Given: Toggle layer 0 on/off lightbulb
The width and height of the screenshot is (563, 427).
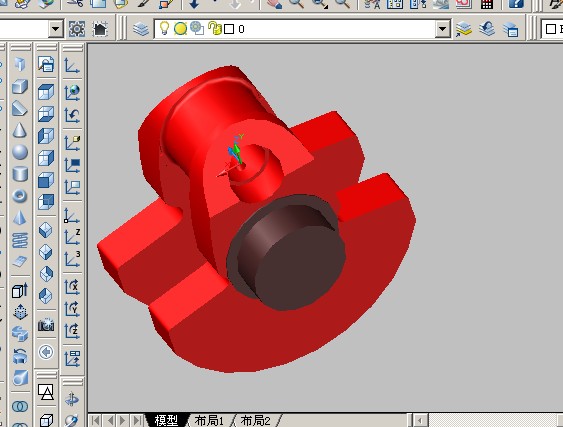Looking at the screenshot, I should (164, 28).
